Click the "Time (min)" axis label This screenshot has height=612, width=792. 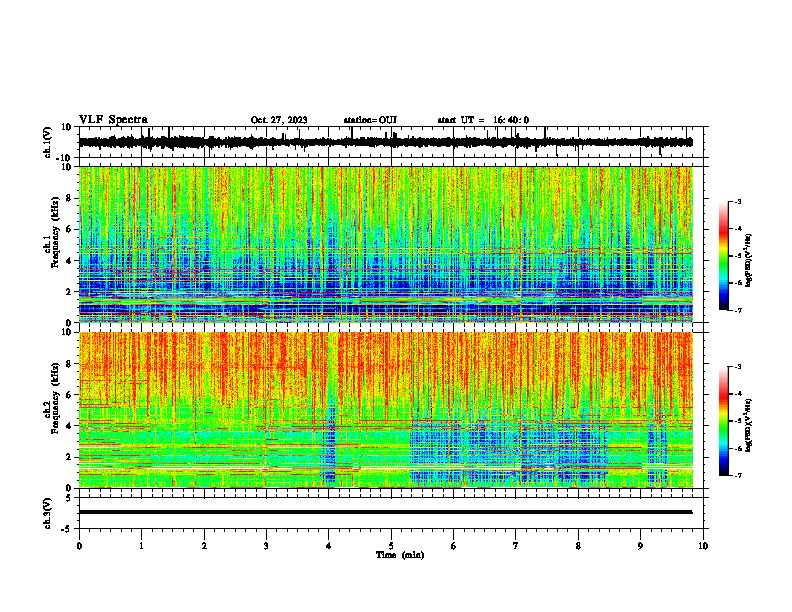[x=400, y=555]
